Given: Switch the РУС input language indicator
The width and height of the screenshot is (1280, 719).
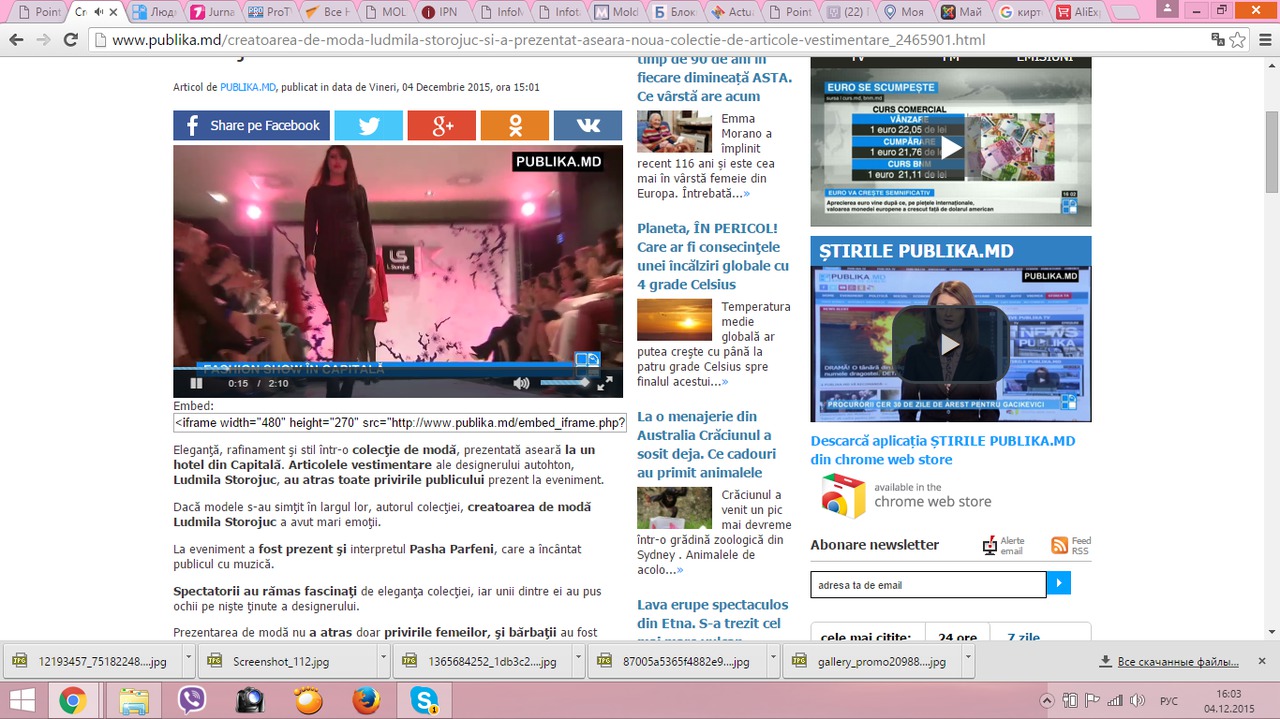Looking at the screenshot, I should click(1168, 700).
